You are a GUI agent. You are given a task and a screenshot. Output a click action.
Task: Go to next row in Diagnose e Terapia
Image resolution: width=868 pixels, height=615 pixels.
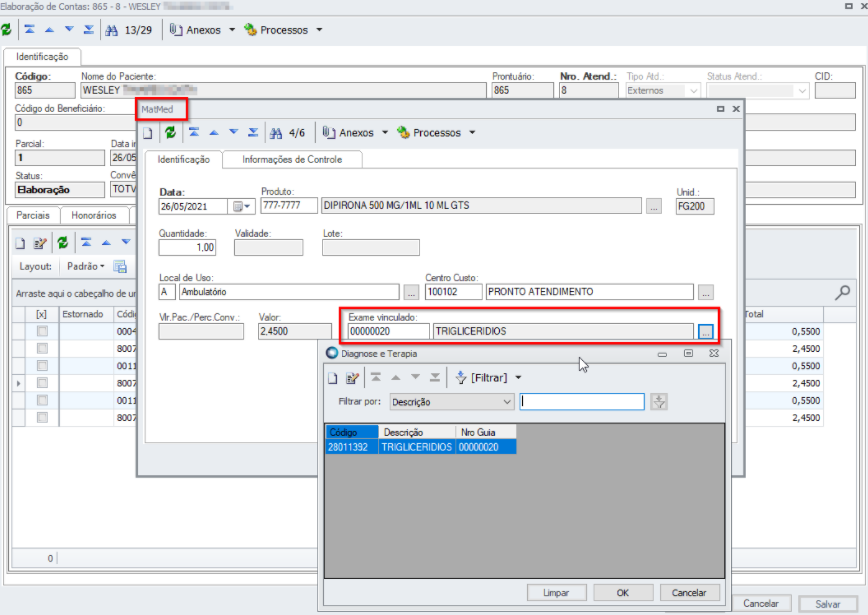[415, 378]
